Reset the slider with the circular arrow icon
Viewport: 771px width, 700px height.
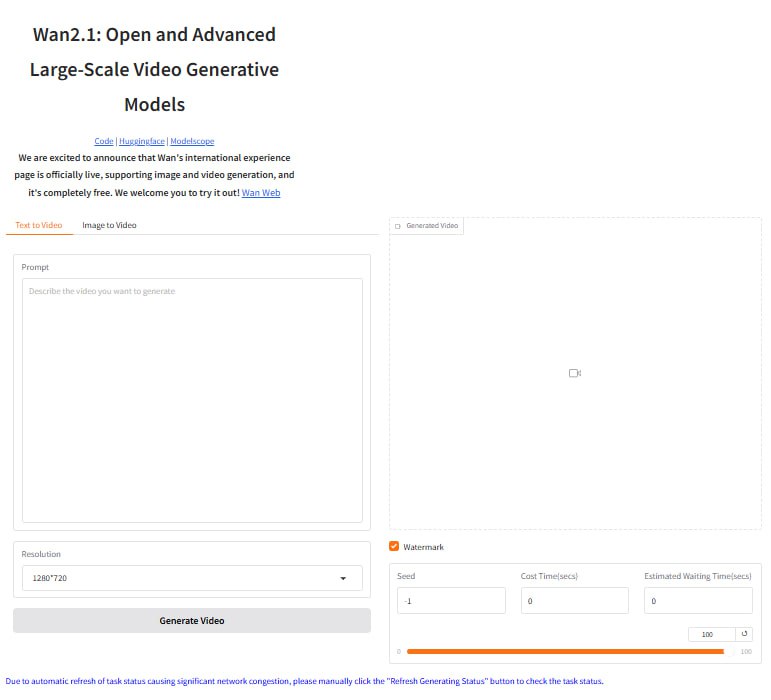tap(744, 634)
